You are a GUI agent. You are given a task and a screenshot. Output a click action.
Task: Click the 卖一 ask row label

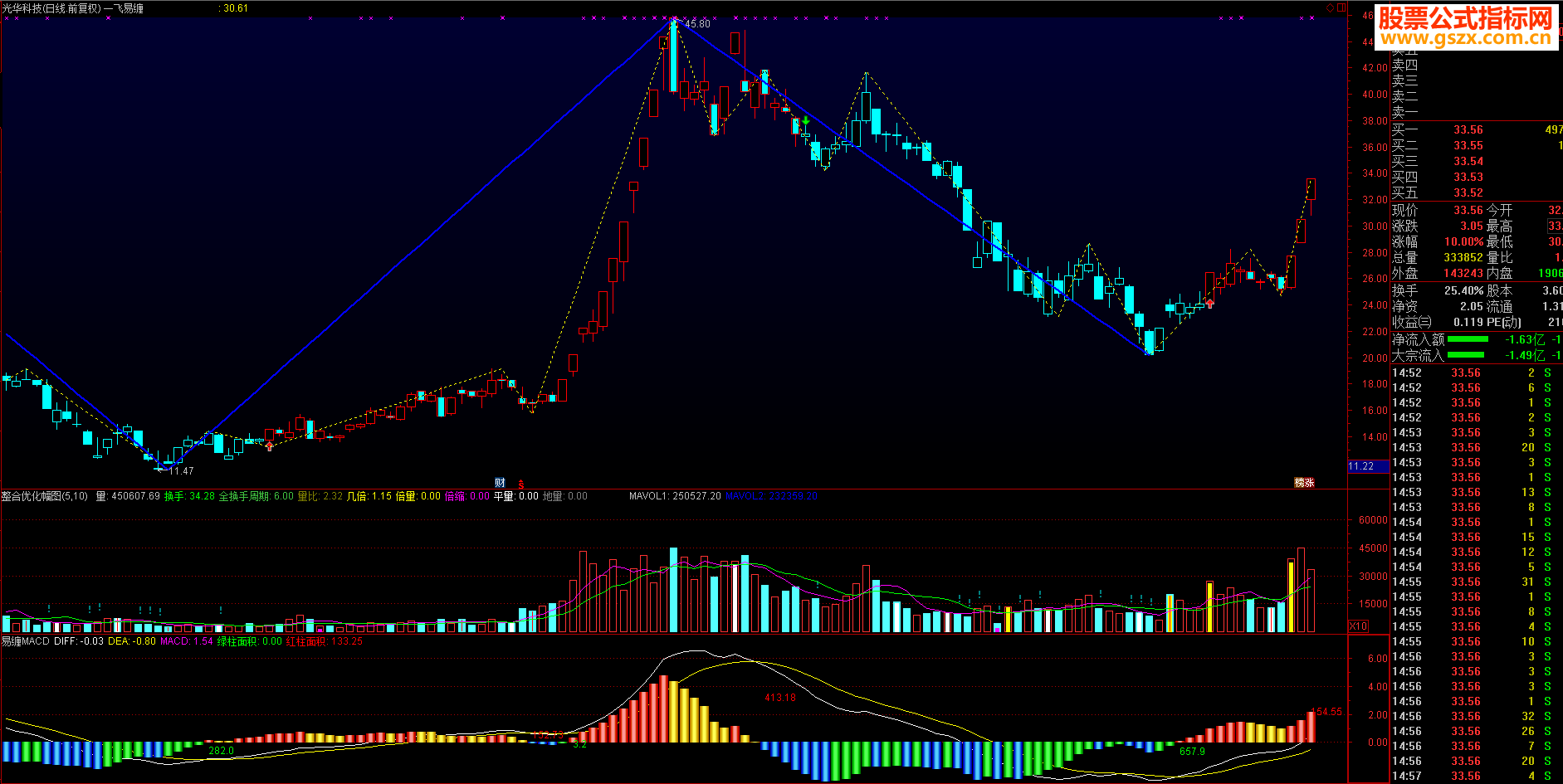click(1404, 112)
